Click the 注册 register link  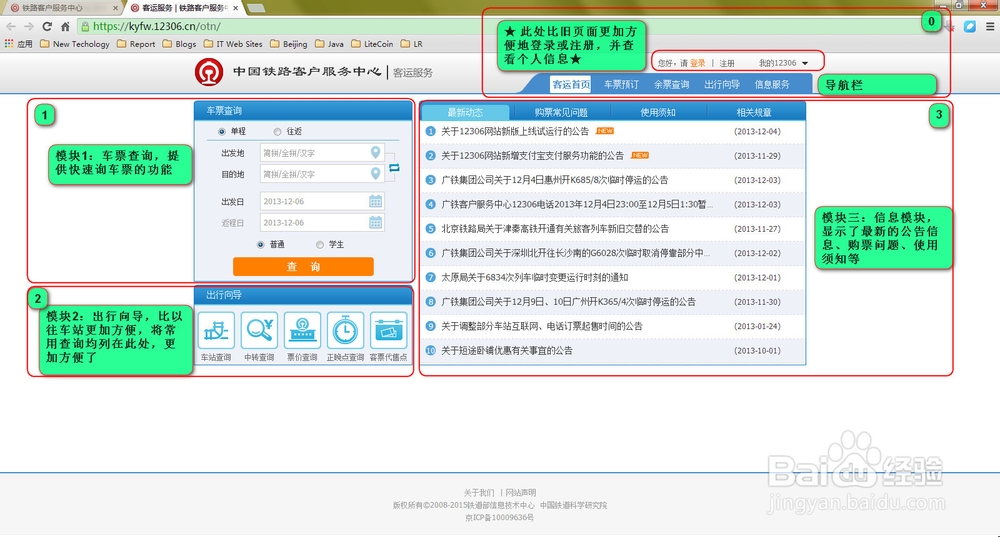tap(727, 63)
